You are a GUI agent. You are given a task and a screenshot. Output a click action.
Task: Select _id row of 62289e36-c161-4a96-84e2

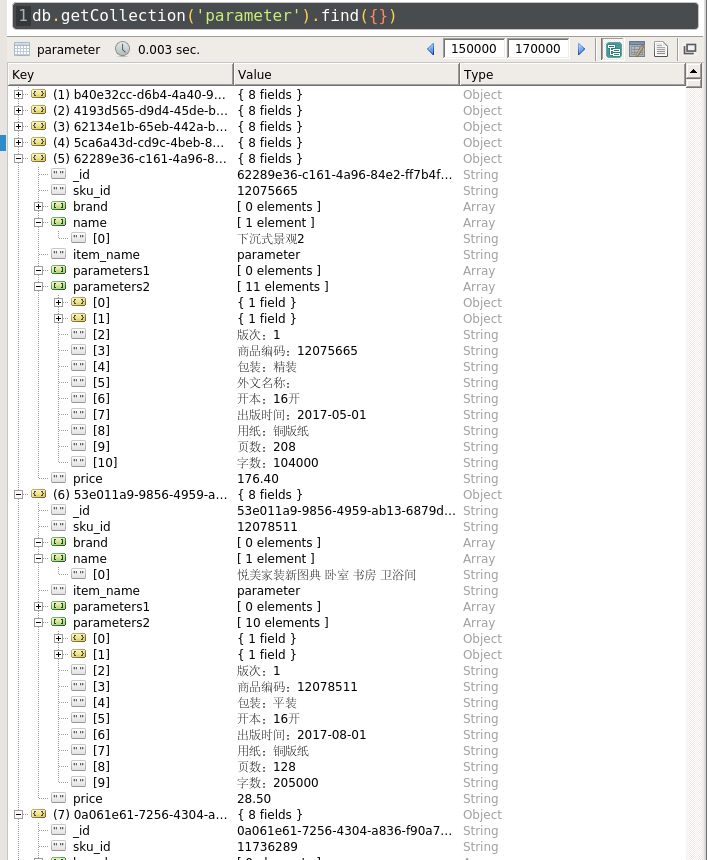pos(347,174)
